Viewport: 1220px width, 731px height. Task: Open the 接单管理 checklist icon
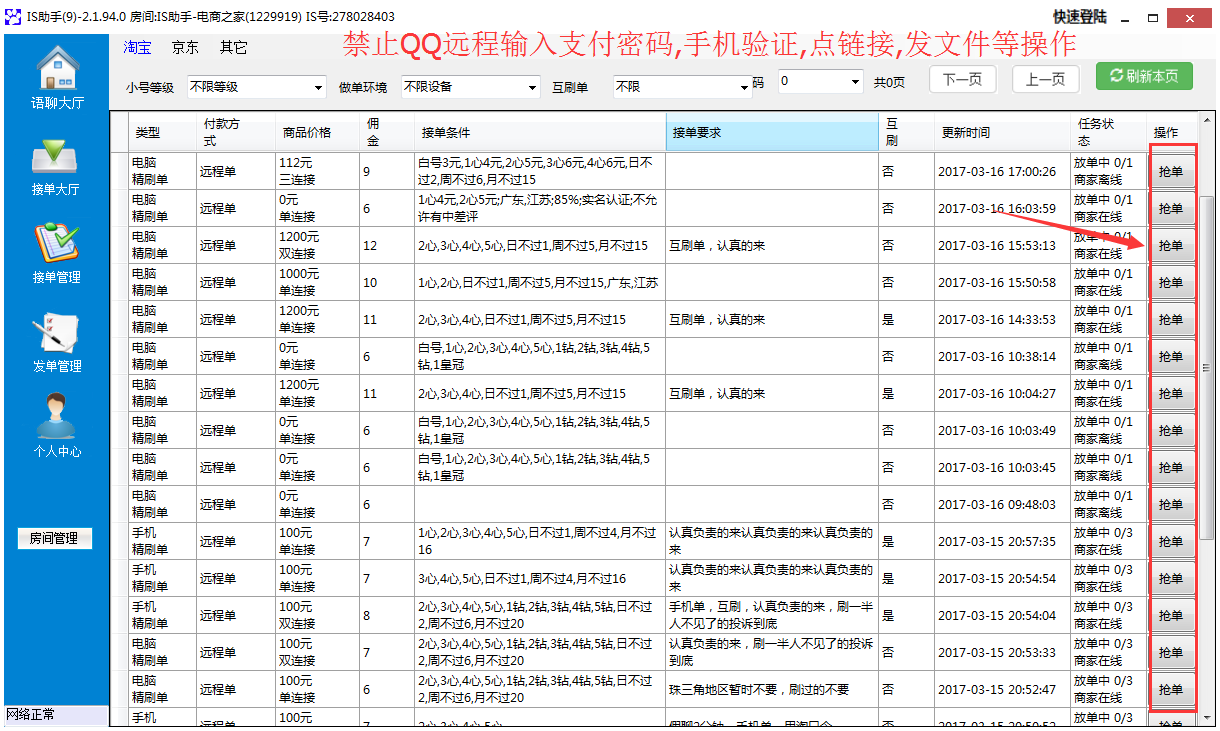pyautogui.click(x=56, y=245)
